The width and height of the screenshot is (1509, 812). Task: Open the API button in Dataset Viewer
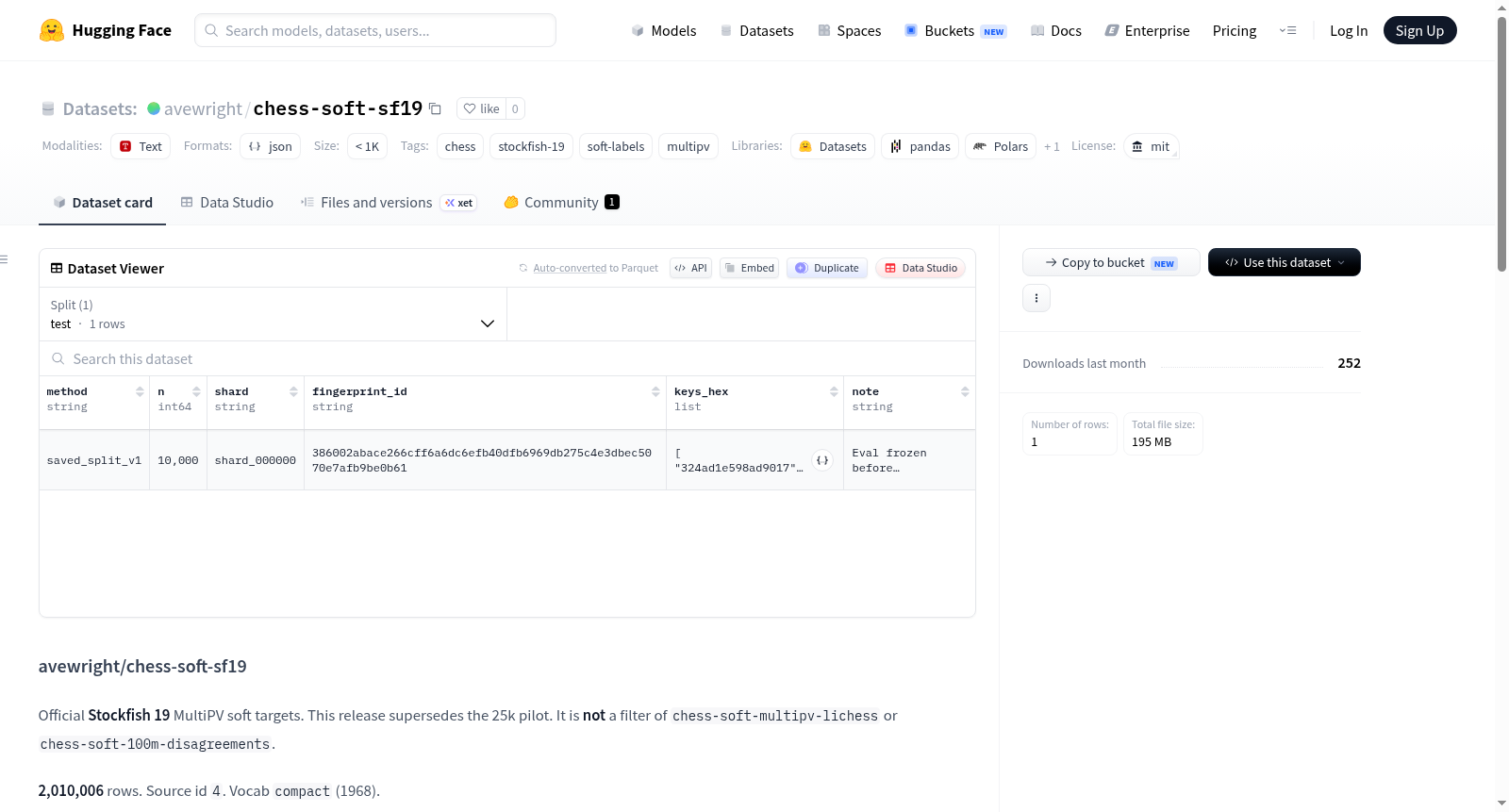(690, 268)
